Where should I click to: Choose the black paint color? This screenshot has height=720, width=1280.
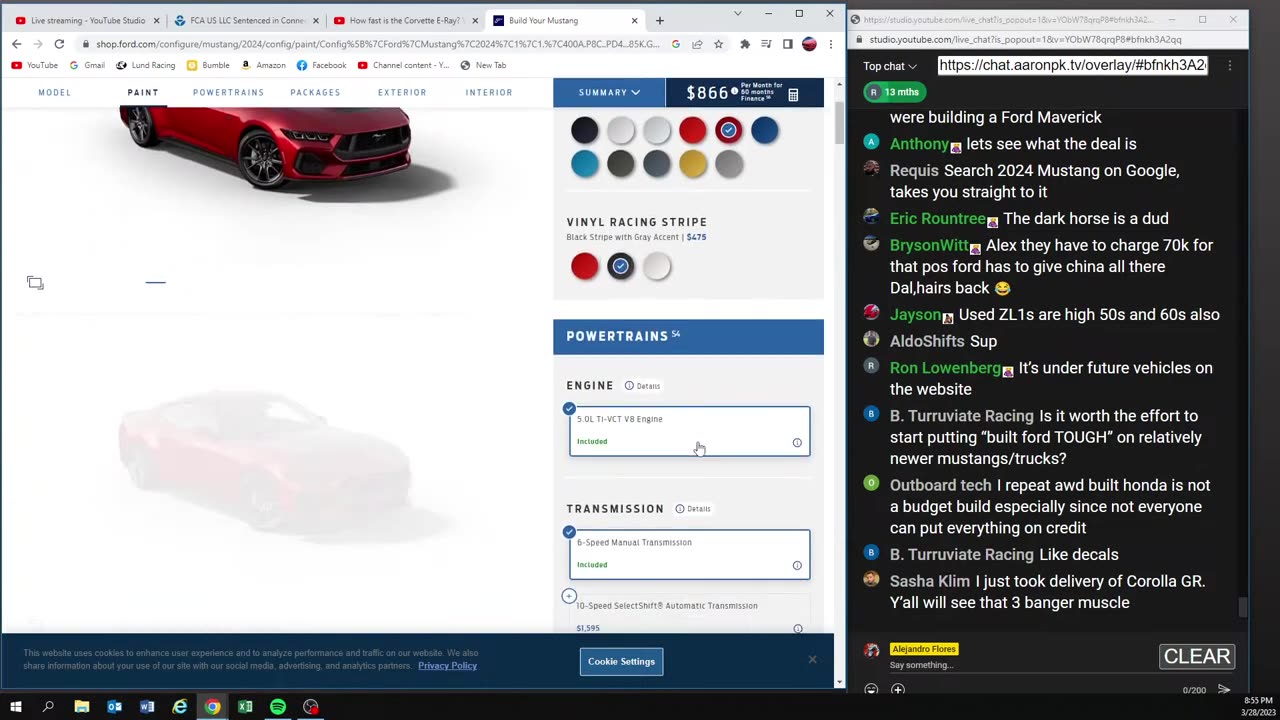(x=585, y=130)
